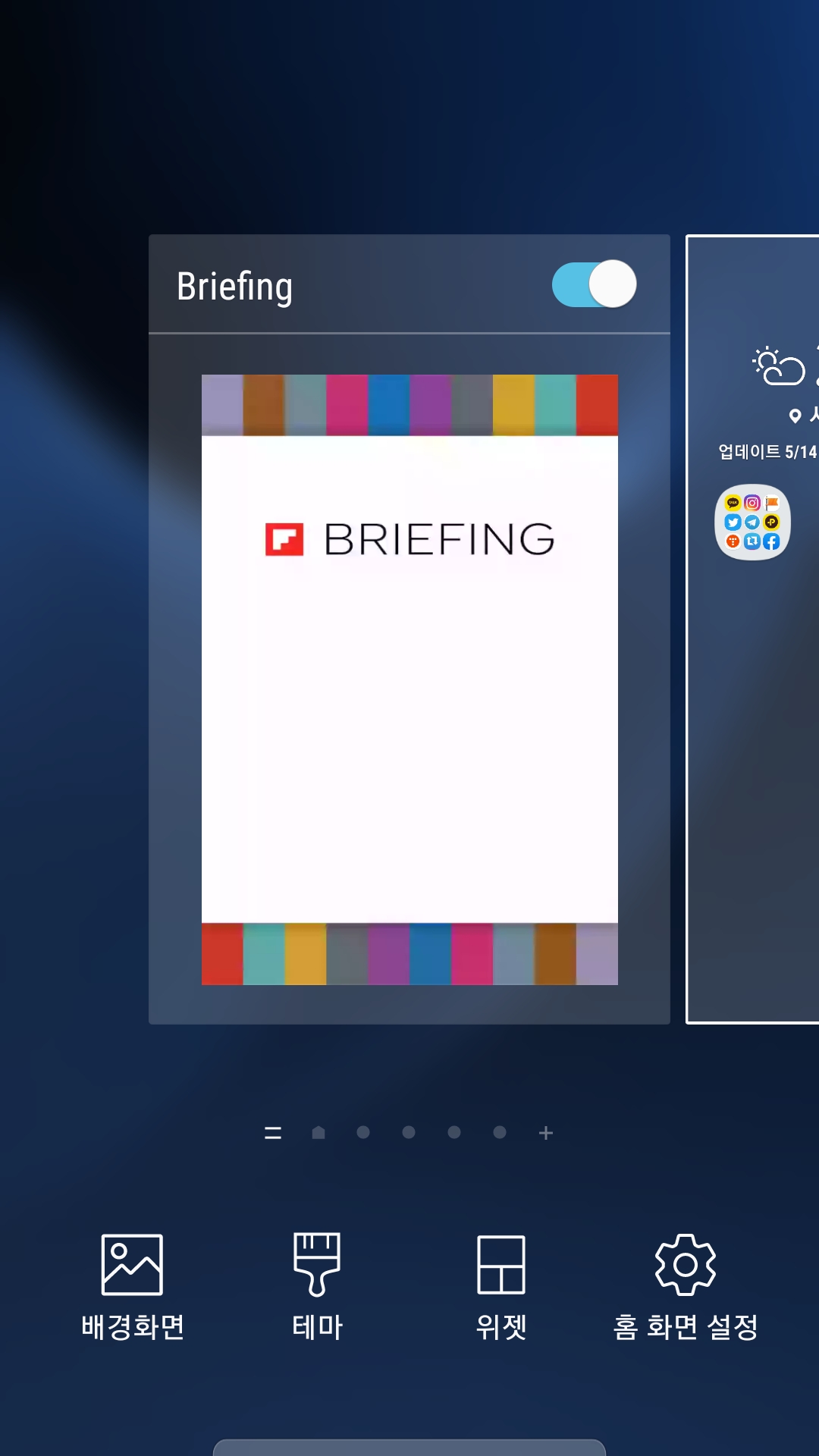Go to the home page indicator

tap(318, 1133)
